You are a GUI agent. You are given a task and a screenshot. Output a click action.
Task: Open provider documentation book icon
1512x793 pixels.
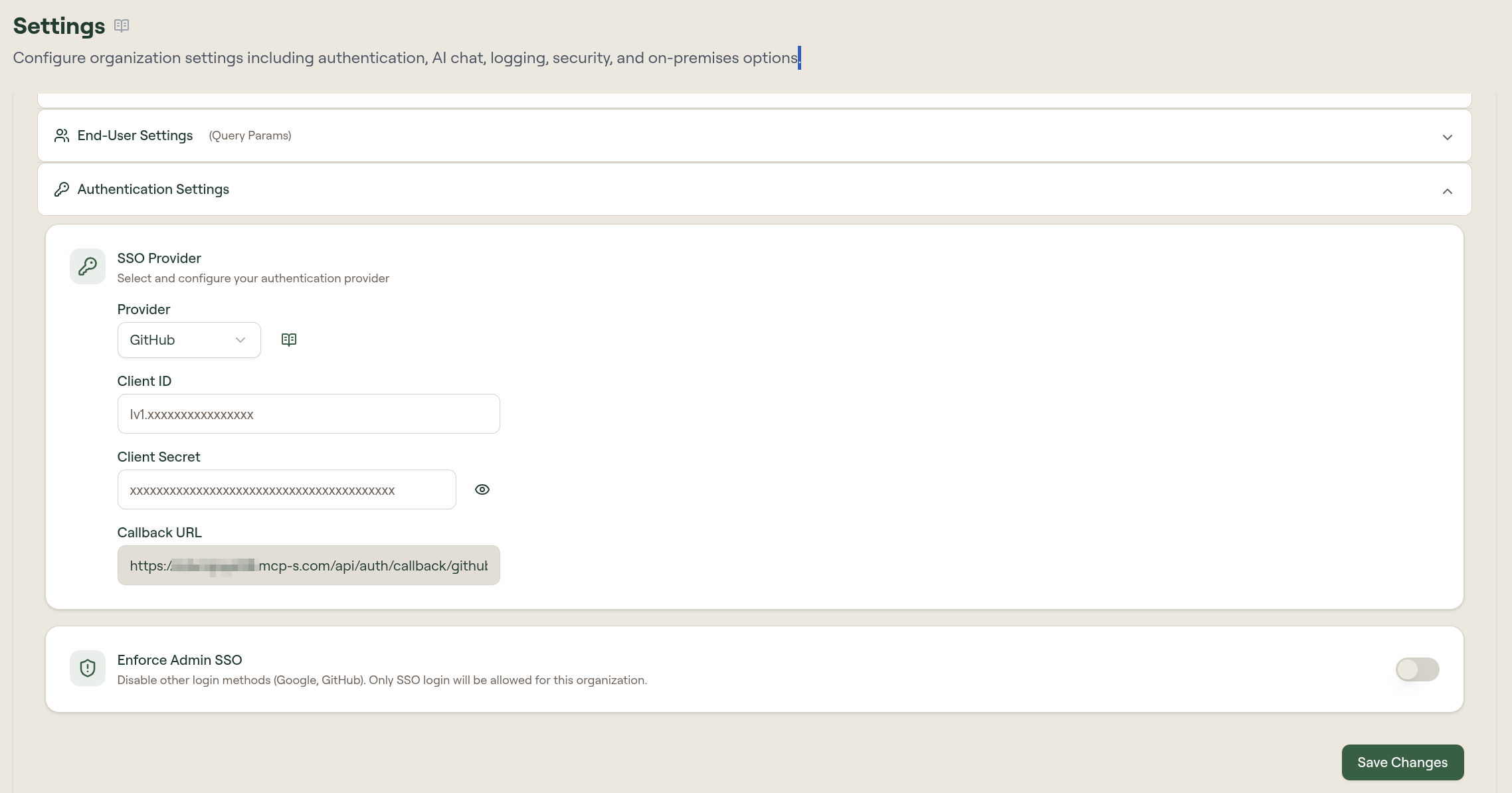click(x=289, y=340)
